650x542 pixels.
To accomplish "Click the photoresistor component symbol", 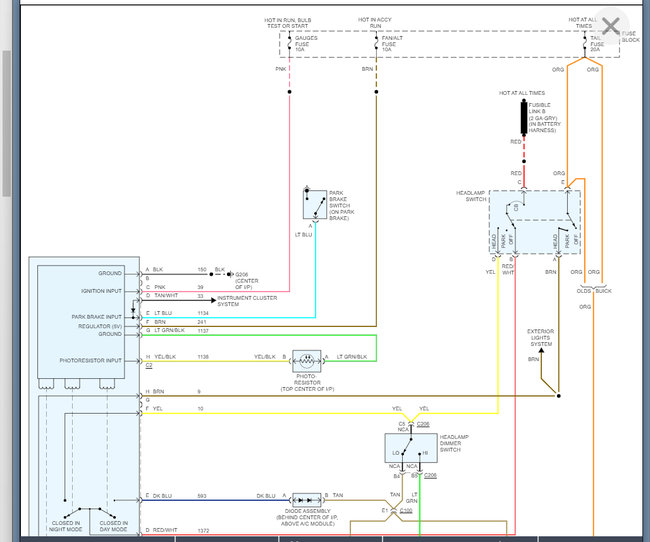I will [x=307, y=361].
